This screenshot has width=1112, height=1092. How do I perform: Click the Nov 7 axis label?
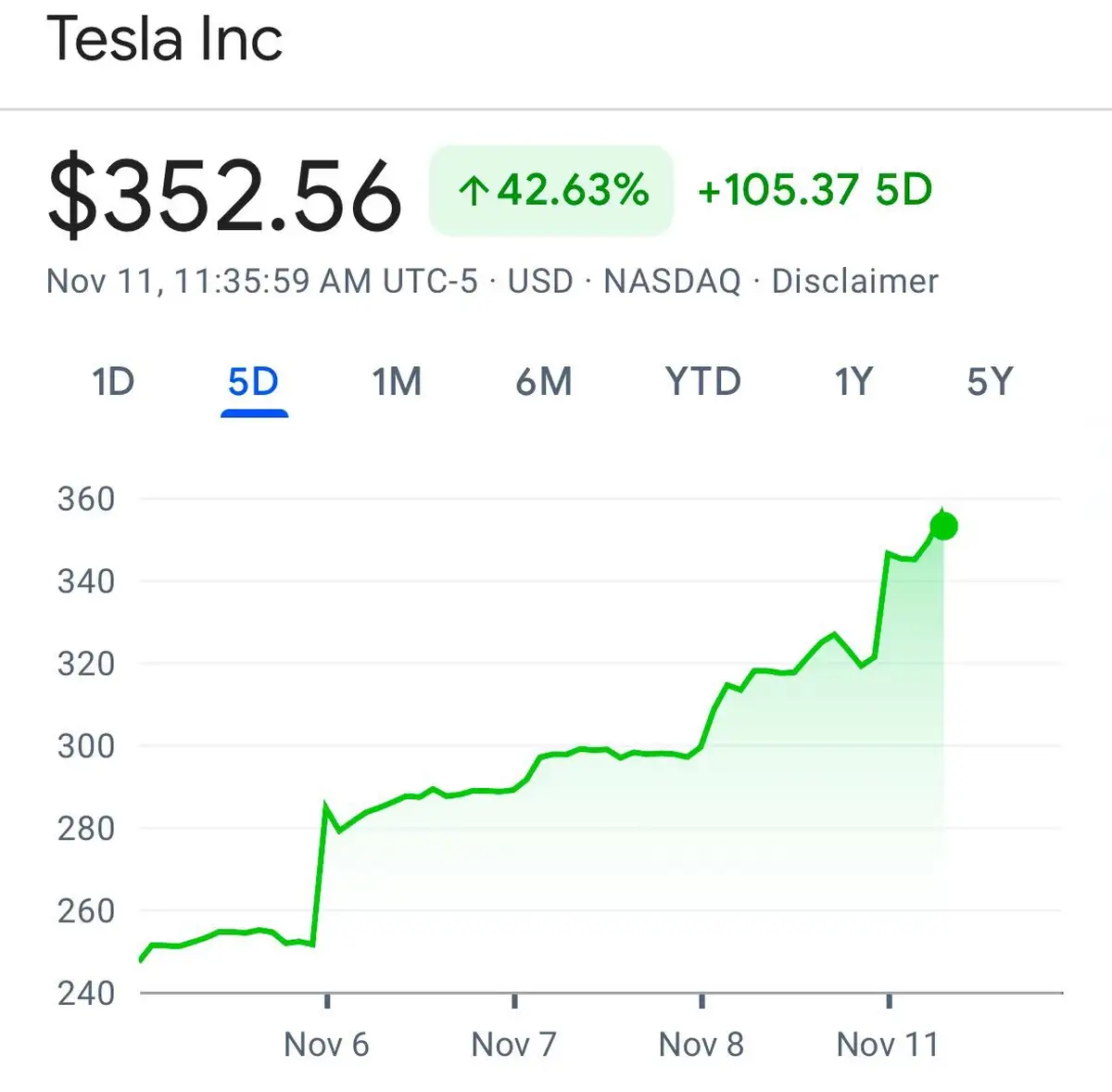pyautogui.click(x=513, y=1045)
